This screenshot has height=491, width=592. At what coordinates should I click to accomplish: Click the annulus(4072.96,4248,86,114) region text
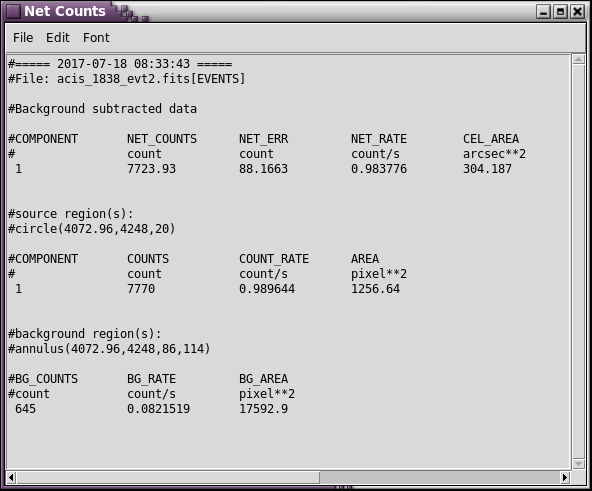[x=113, y=349]
